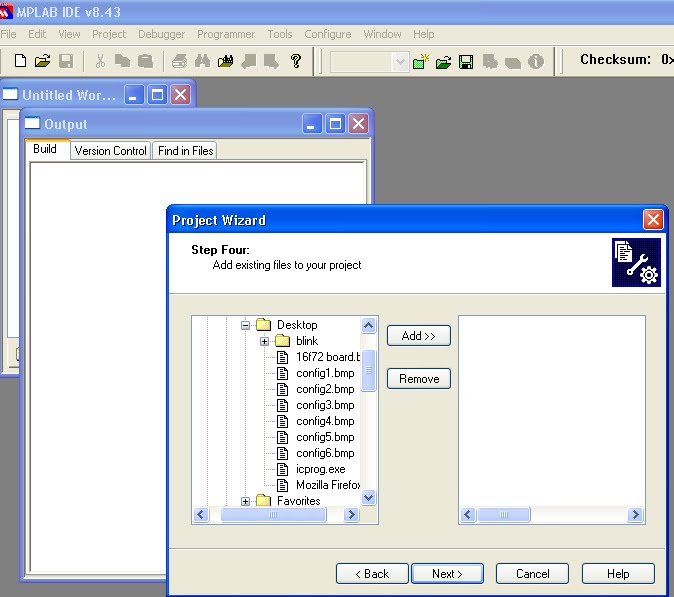Click the Desktop folder icon in tree
The width and height of the screenshot is (674, 597).
click(263, 325)
